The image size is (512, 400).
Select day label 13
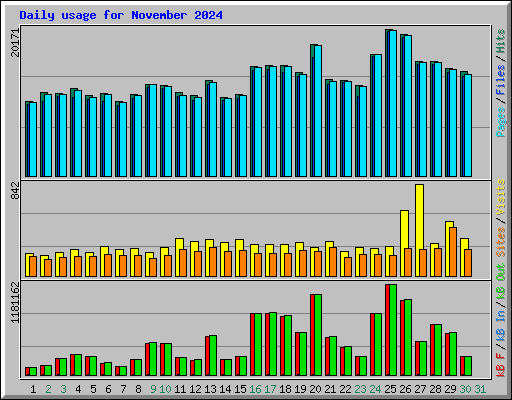pyautogui.click(x=210, y=389)
